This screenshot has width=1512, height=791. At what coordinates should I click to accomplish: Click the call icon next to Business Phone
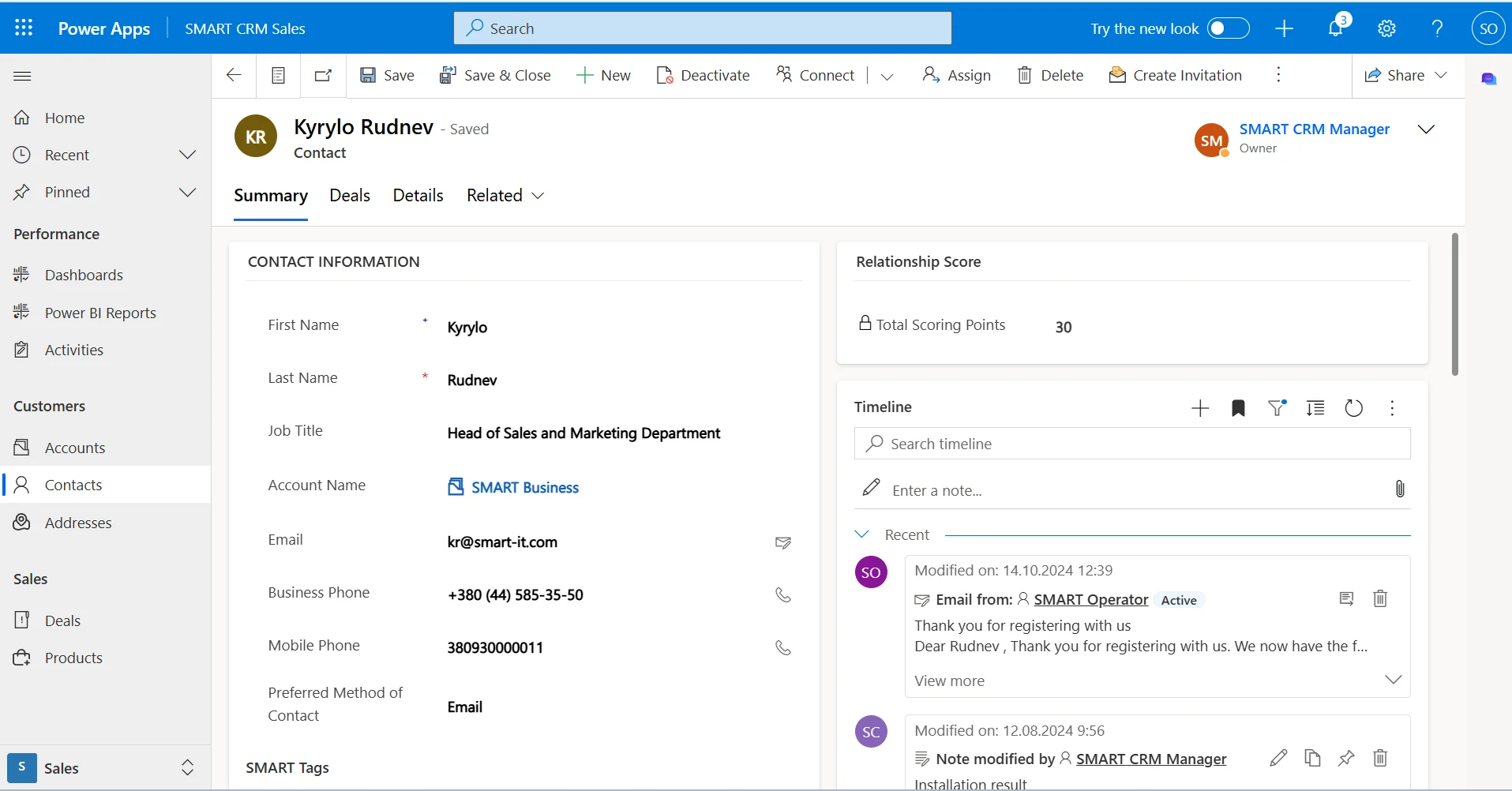click(x=782, y=595)
